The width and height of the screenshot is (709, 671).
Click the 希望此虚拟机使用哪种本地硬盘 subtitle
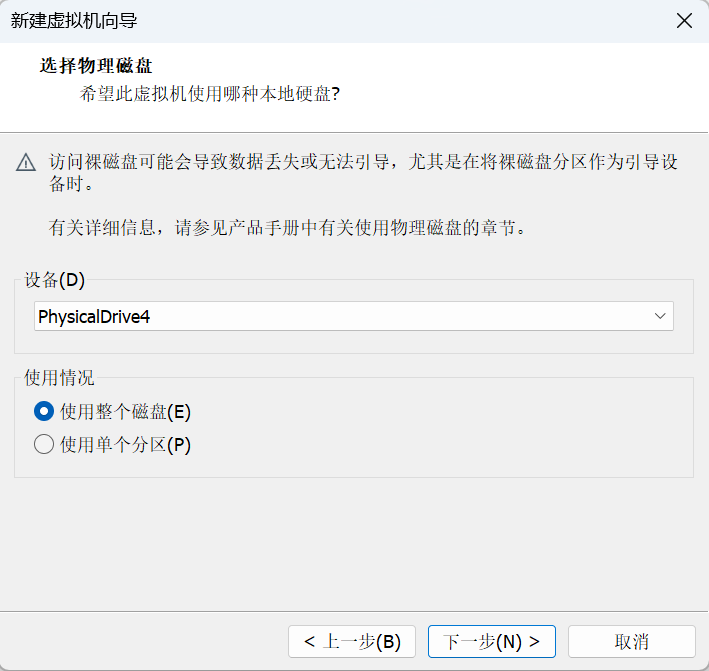click(x=209, y=94)
